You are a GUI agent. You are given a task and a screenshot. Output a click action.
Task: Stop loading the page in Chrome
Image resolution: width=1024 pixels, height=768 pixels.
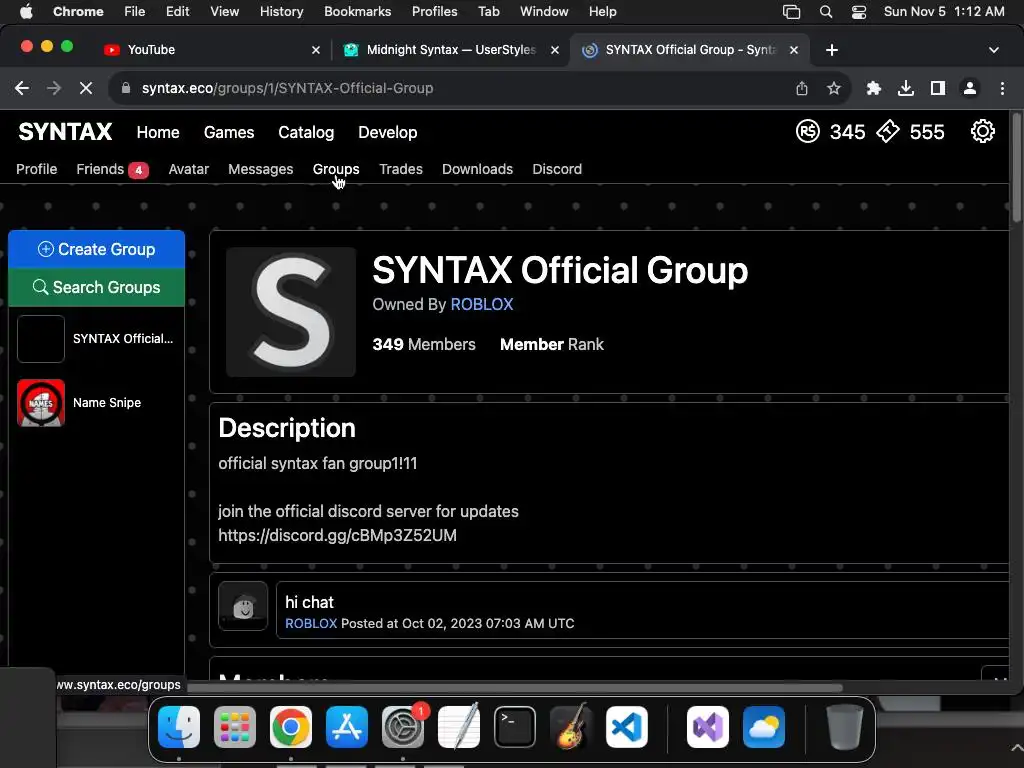tap(86, 88)
